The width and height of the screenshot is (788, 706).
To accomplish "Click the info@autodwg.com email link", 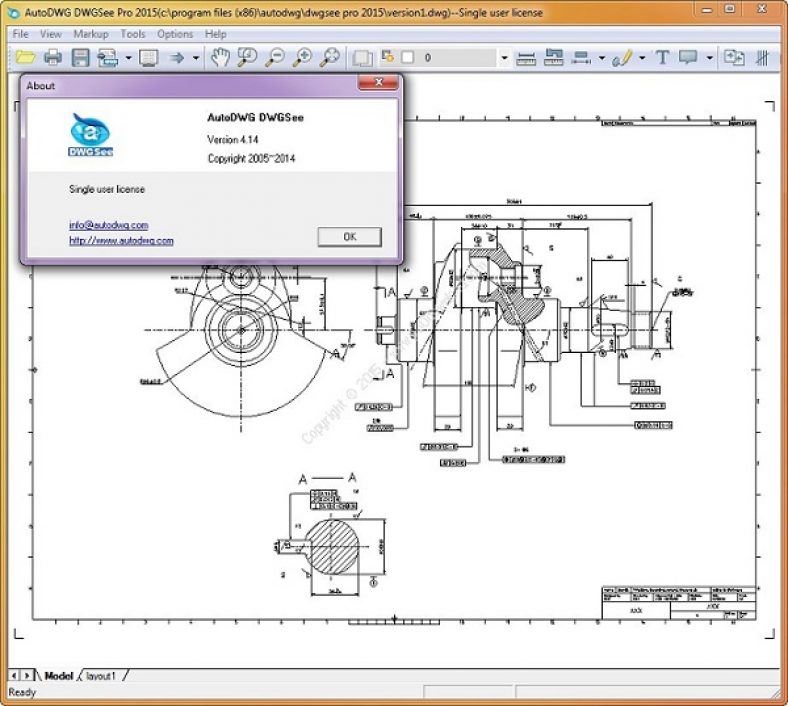I will click(109, 225).
